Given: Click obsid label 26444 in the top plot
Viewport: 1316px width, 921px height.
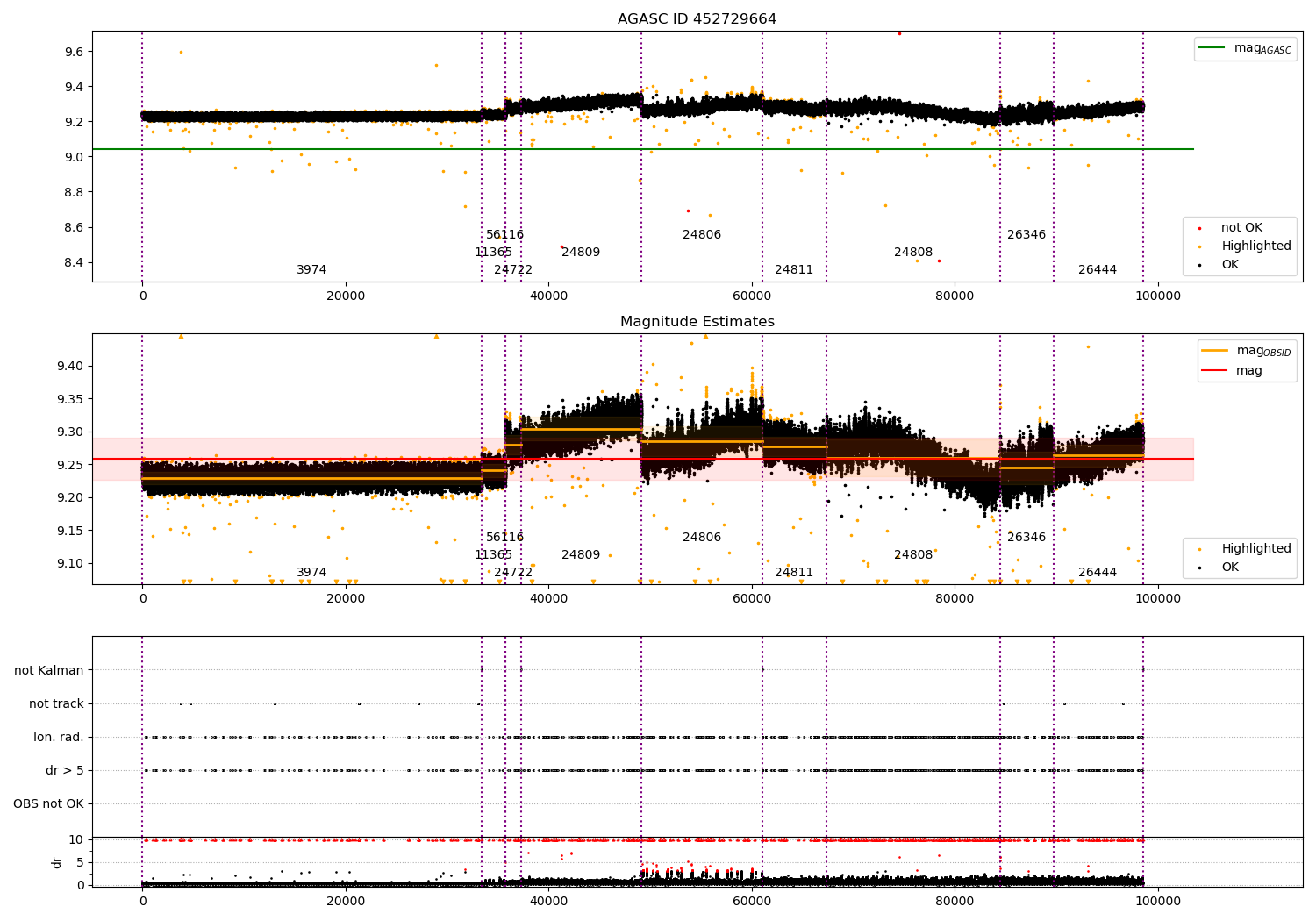Looking at the screenshot, I should click(x=1098, y=270).
